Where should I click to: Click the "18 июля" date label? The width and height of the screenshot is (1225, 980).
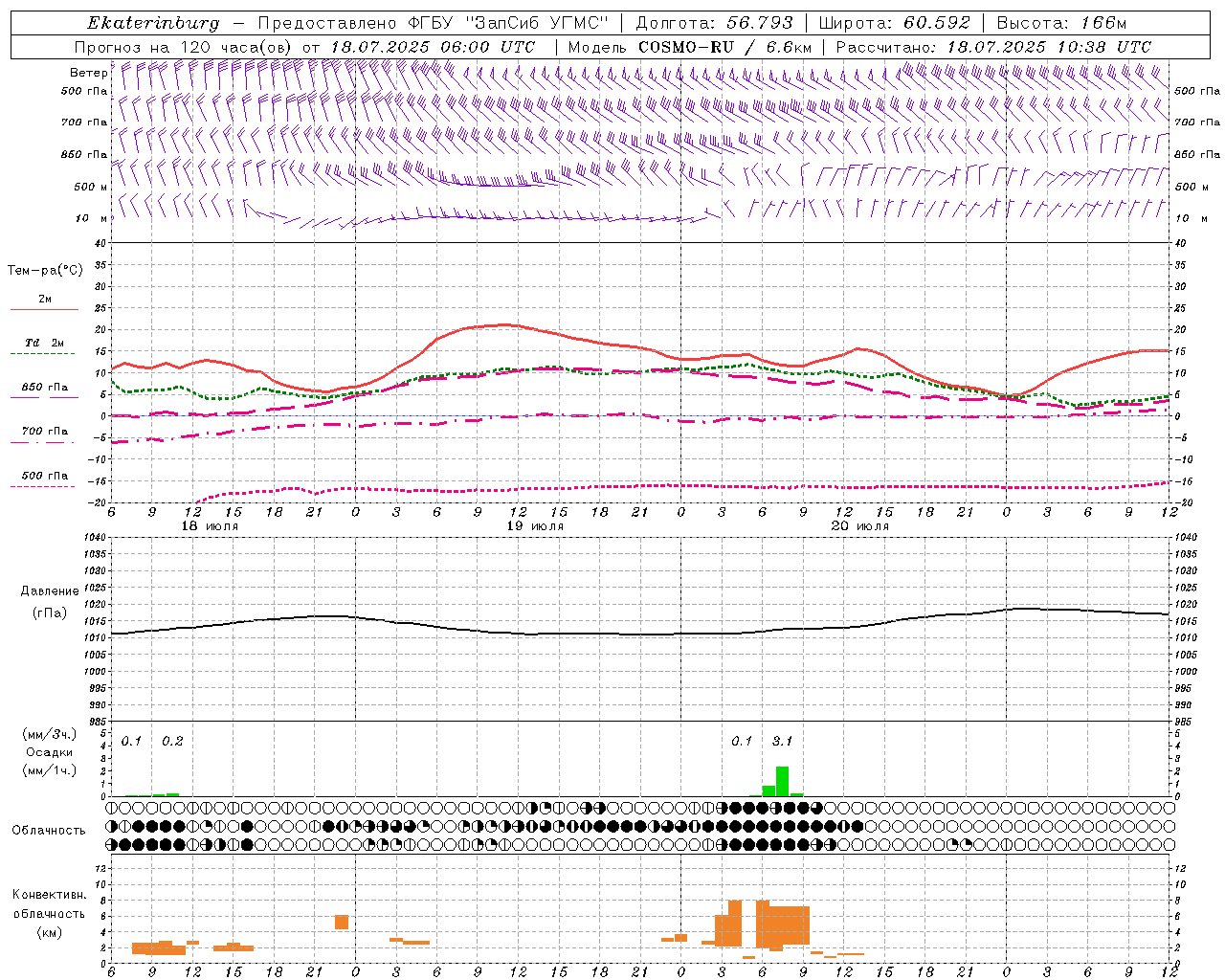tap(210, 526)
